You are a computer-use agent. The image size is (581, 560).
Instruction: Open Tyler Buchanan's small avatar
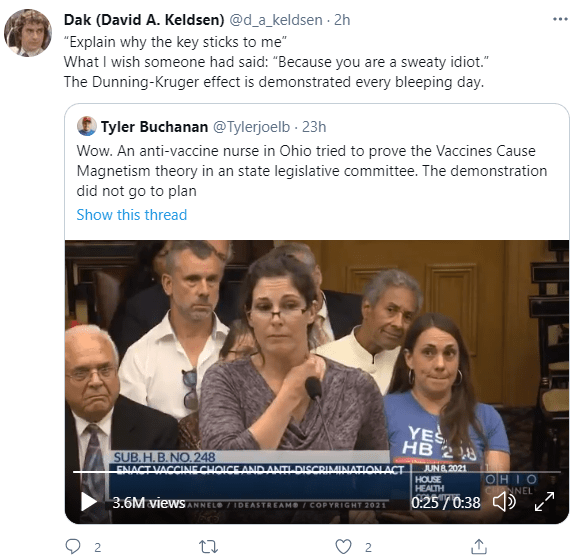coord(87,126)
